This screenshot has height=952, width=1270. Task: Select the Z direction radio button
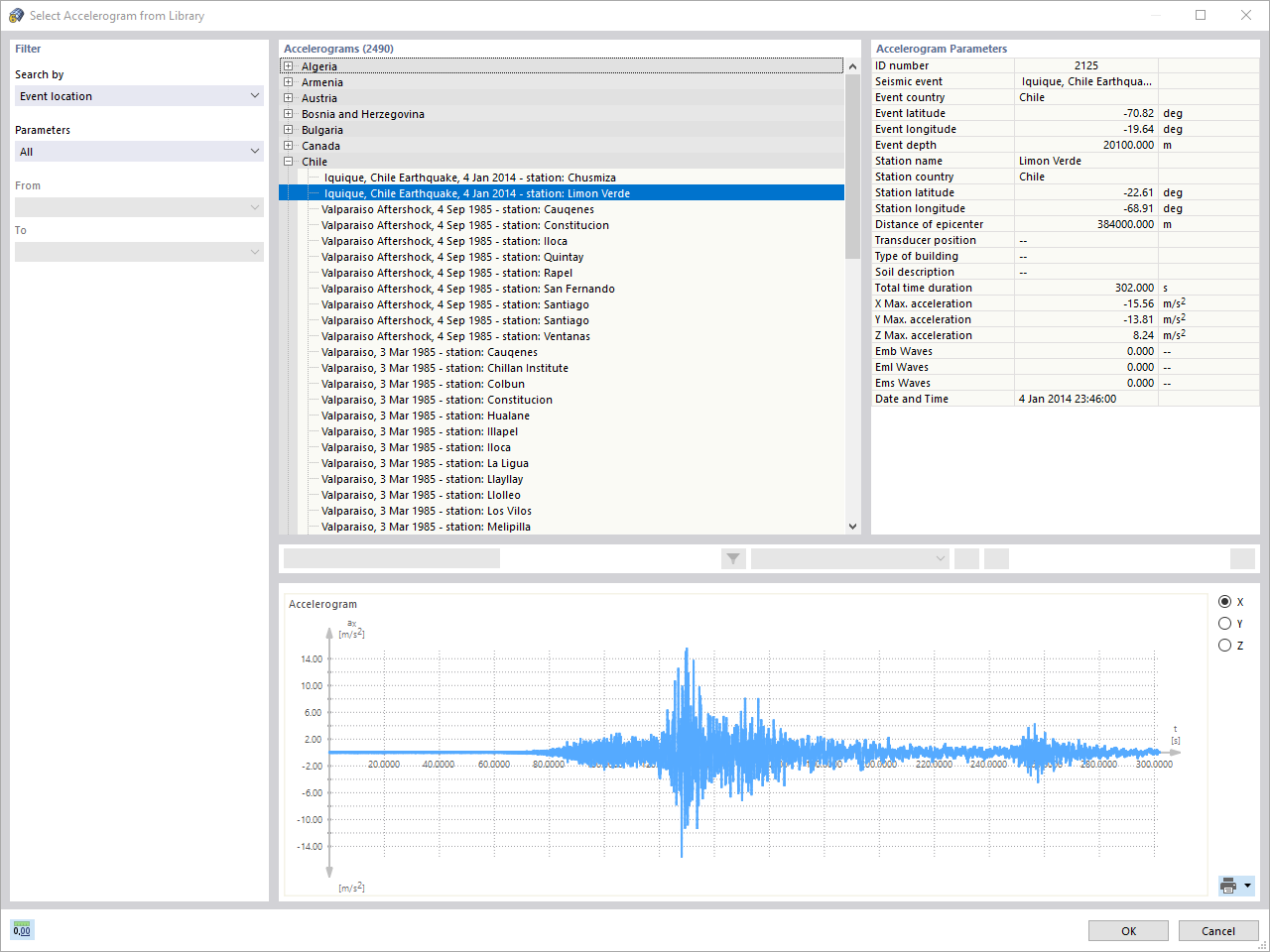1224,646
